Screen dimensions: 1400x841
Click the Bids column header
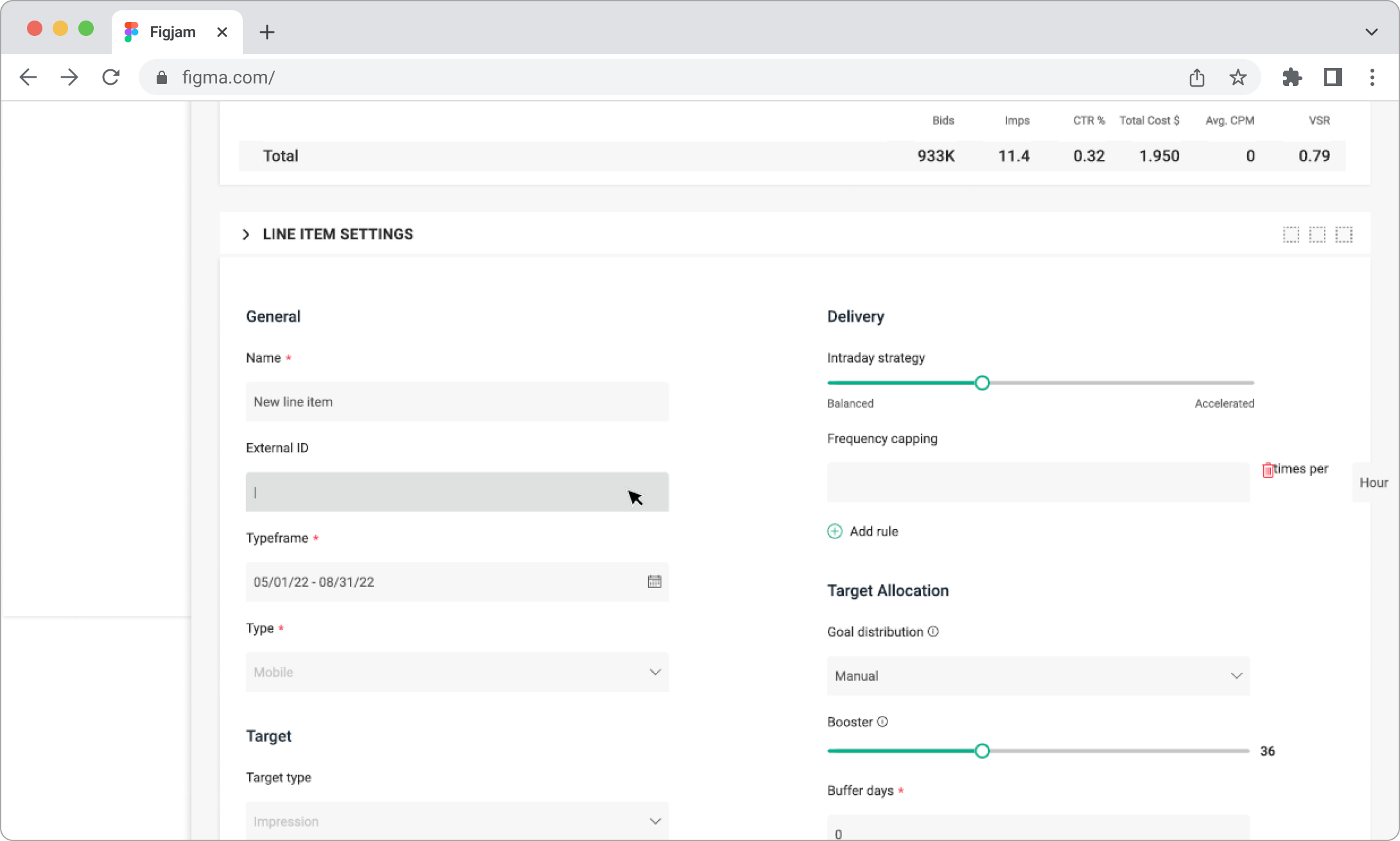click(x=943, y=121)
